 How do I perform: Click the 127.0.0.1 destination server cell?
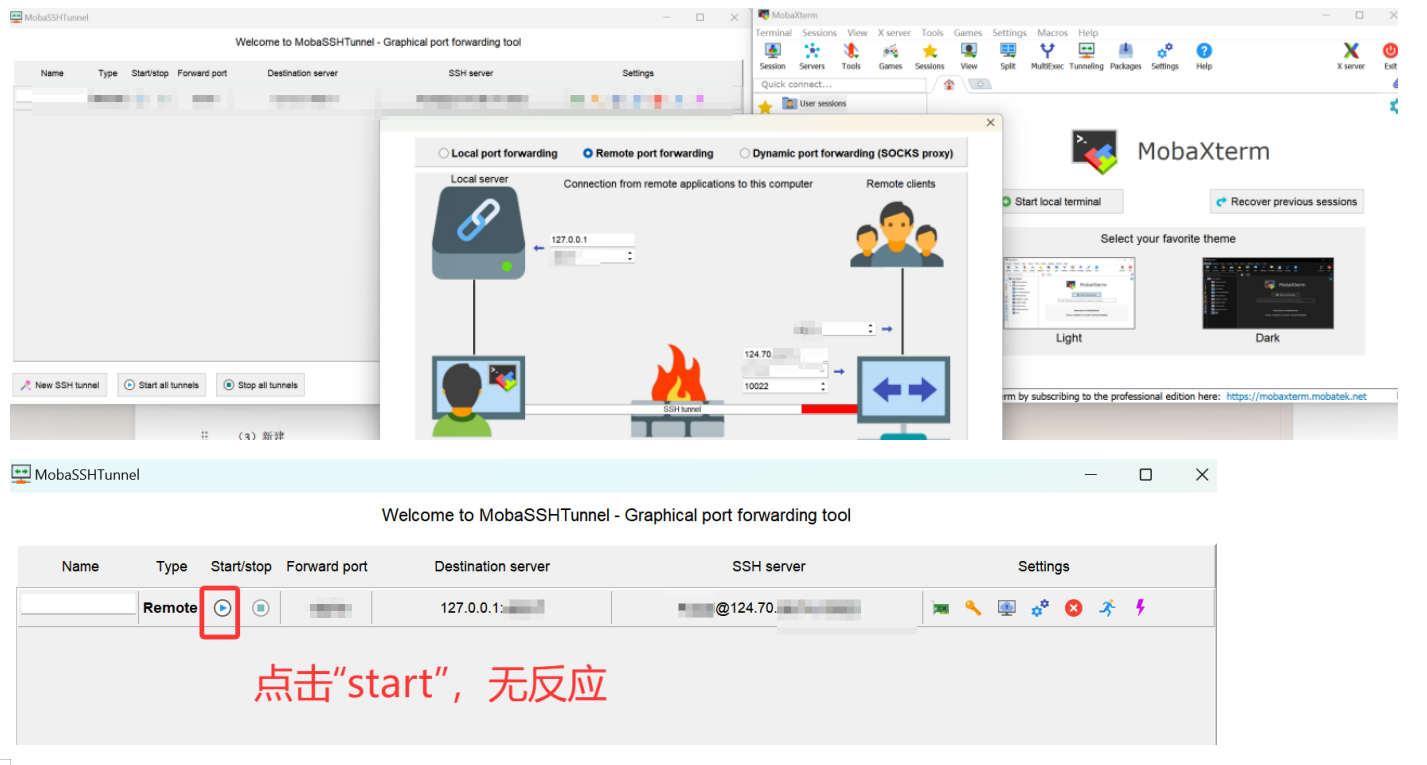click(x=491, y=607)
